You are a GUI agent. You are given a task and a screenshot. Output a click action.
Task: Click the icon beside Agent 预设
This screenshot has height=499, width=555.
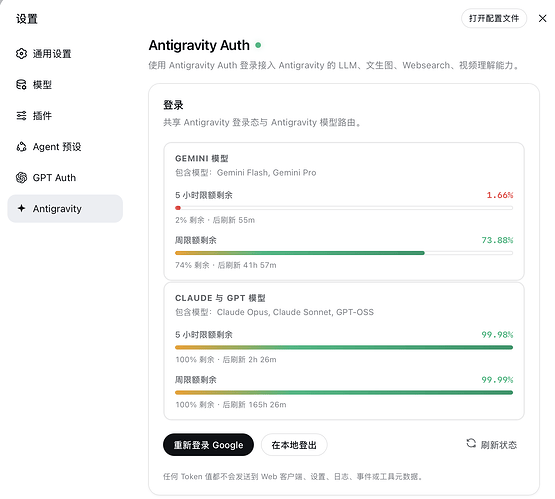21,147
